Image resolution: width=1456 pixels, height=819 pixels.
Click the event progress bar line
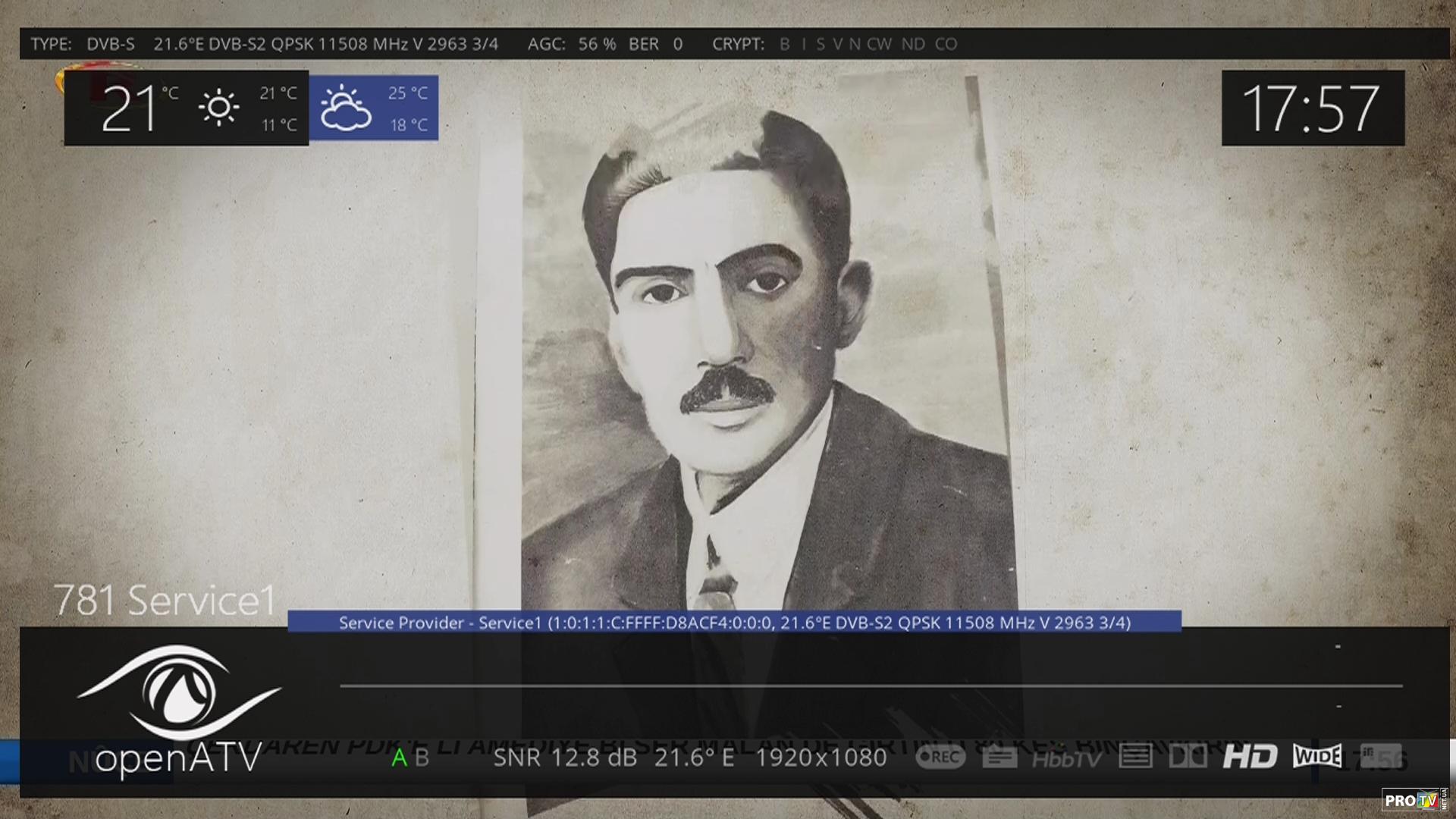(x=871, y=686)
